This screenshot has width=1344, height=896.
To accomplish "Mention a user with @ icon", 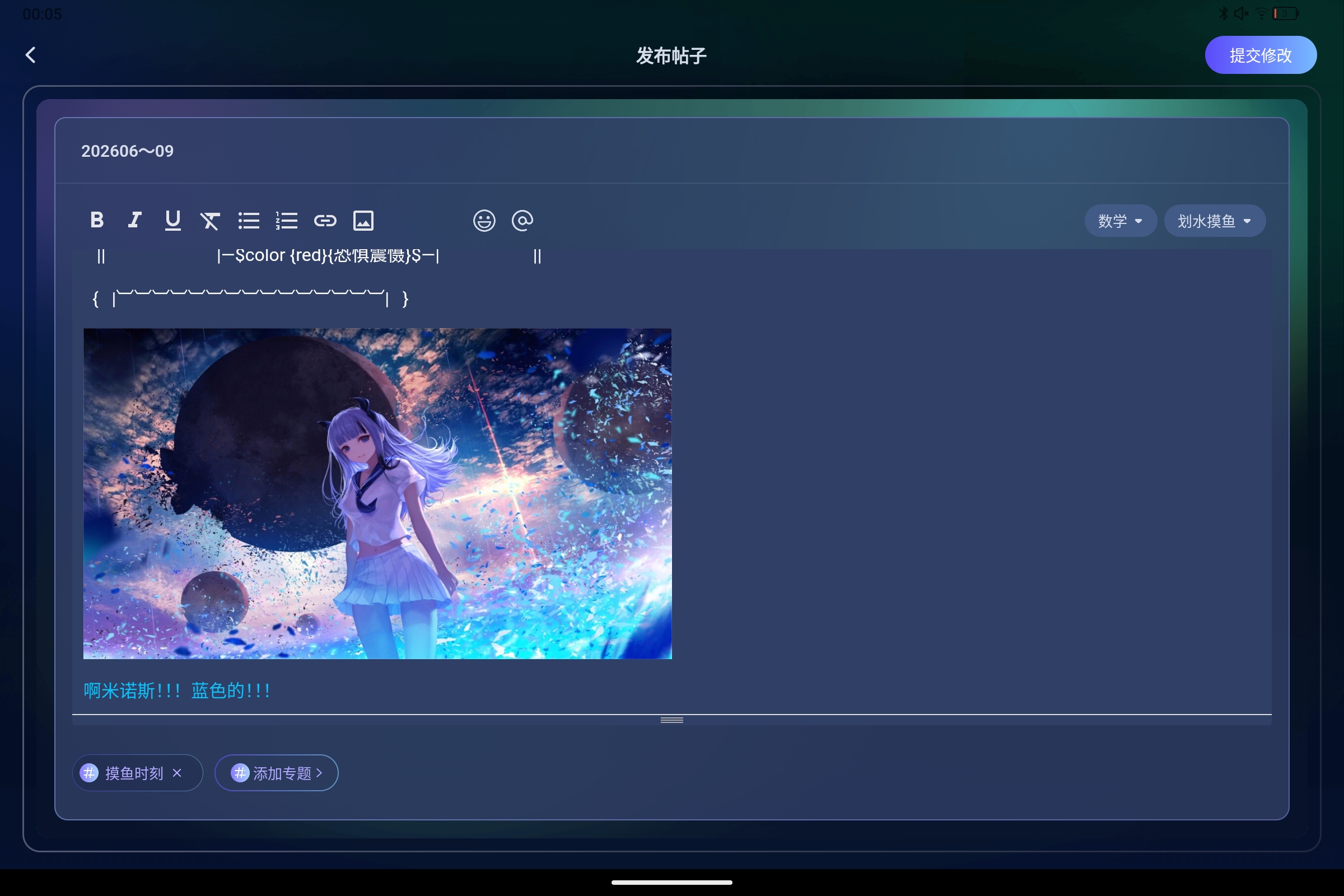I will 522,221.
